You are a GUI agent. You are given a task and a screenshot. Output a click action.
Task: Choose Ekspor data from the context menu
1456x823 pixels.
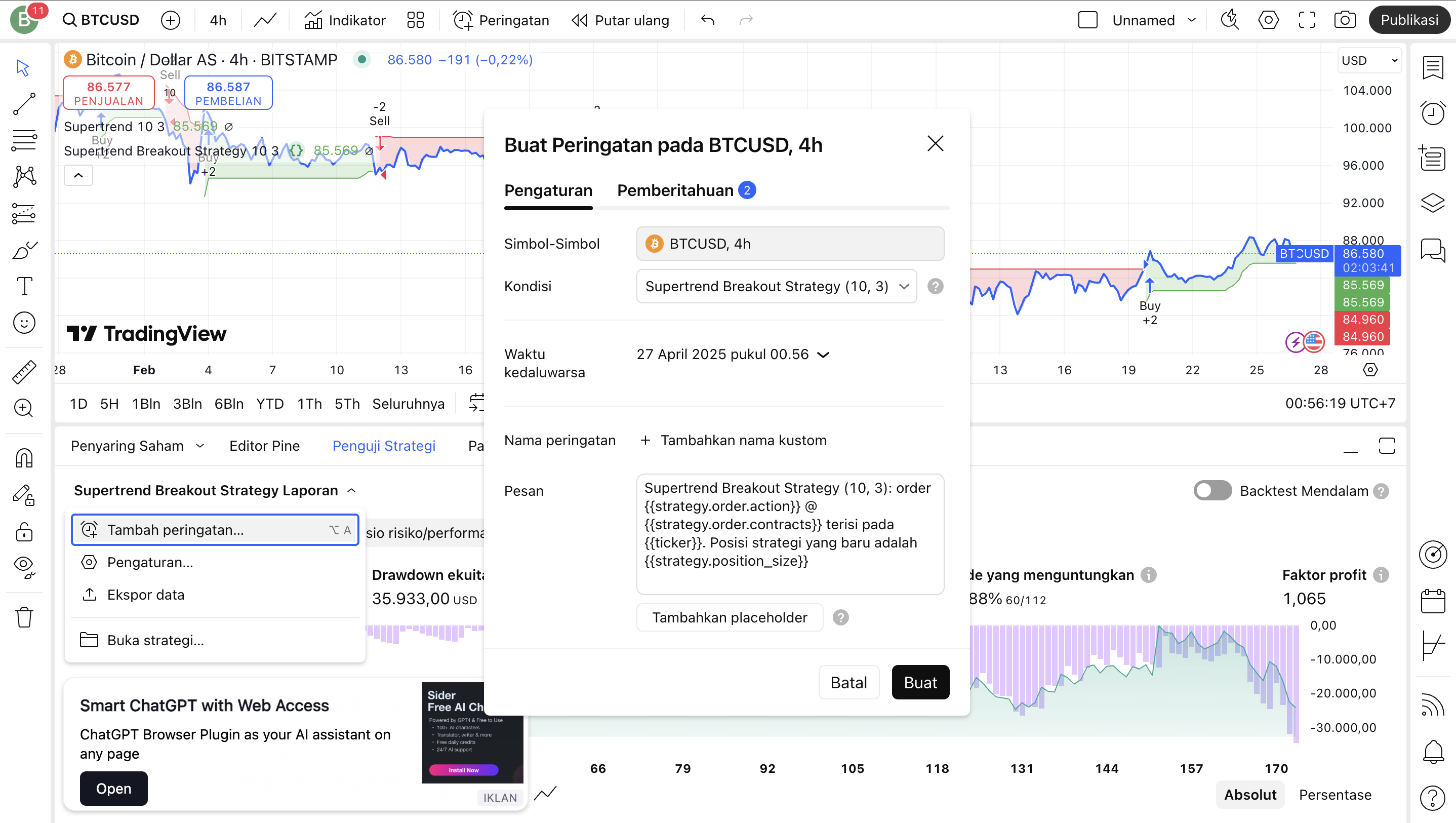146,595
